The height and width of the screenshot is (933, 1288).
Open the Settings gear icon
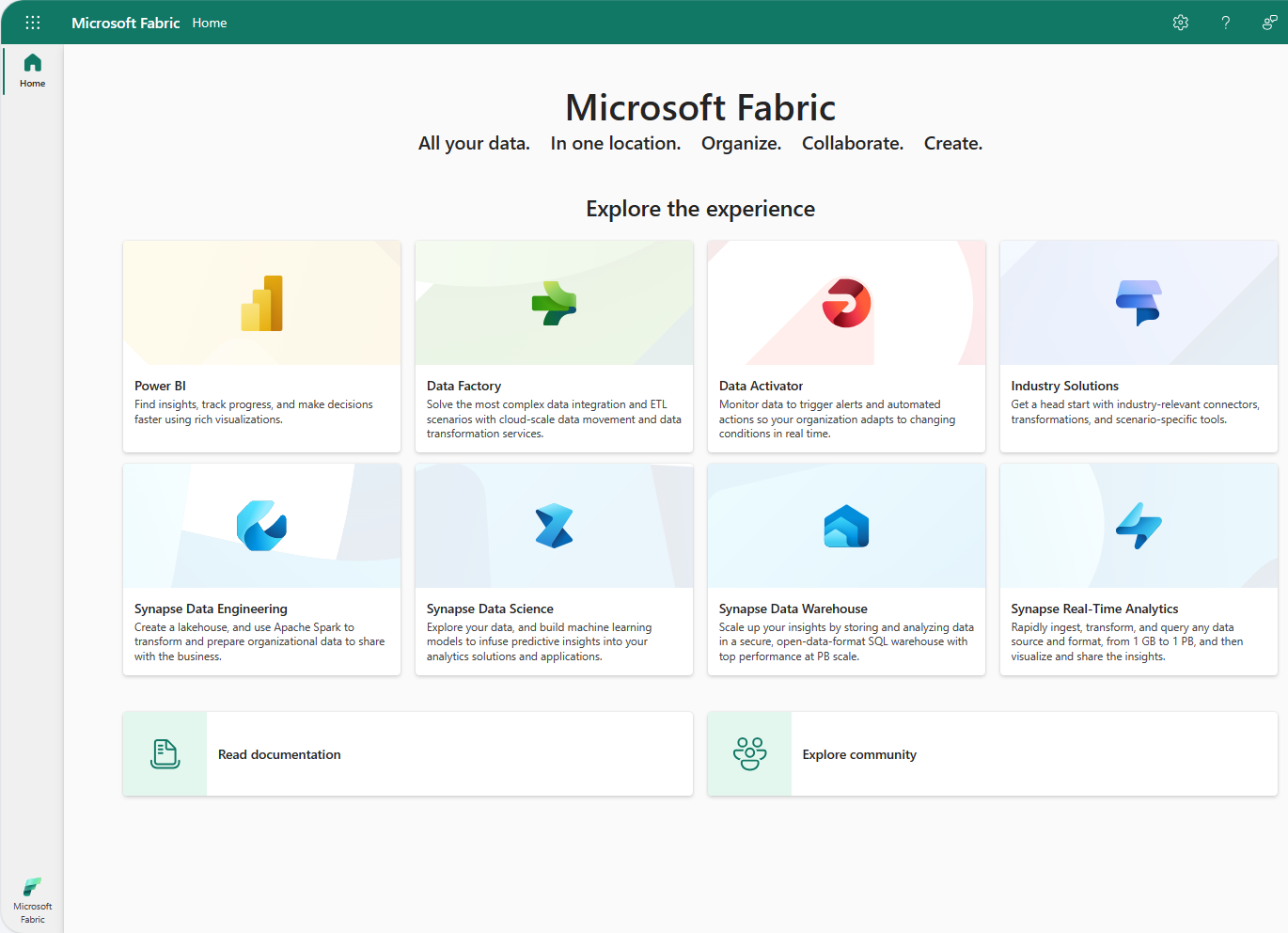tap(1181, 23)
